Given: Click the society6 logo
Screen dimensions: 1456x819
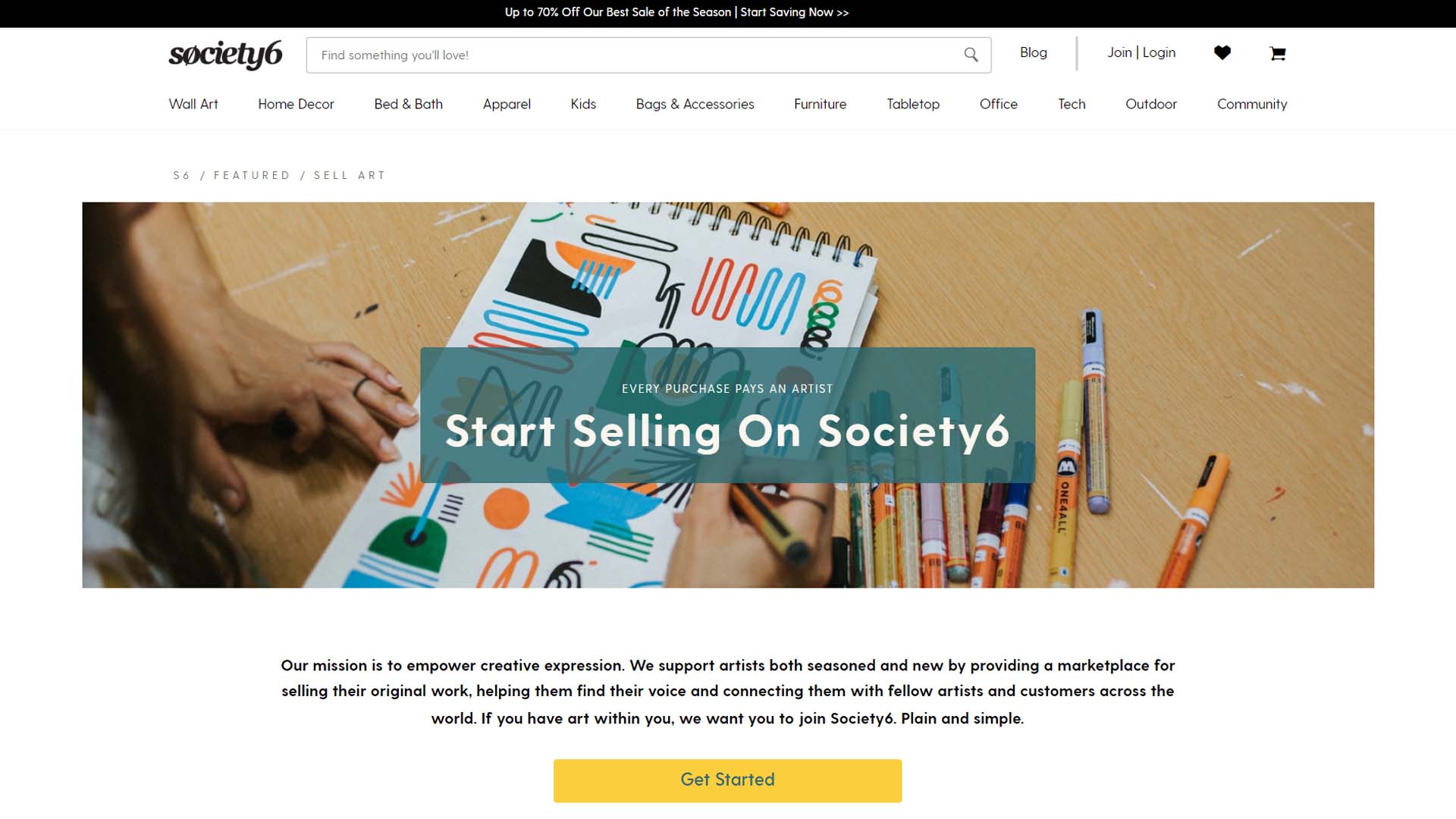Looking at the screenshot, I should point(225,54).
